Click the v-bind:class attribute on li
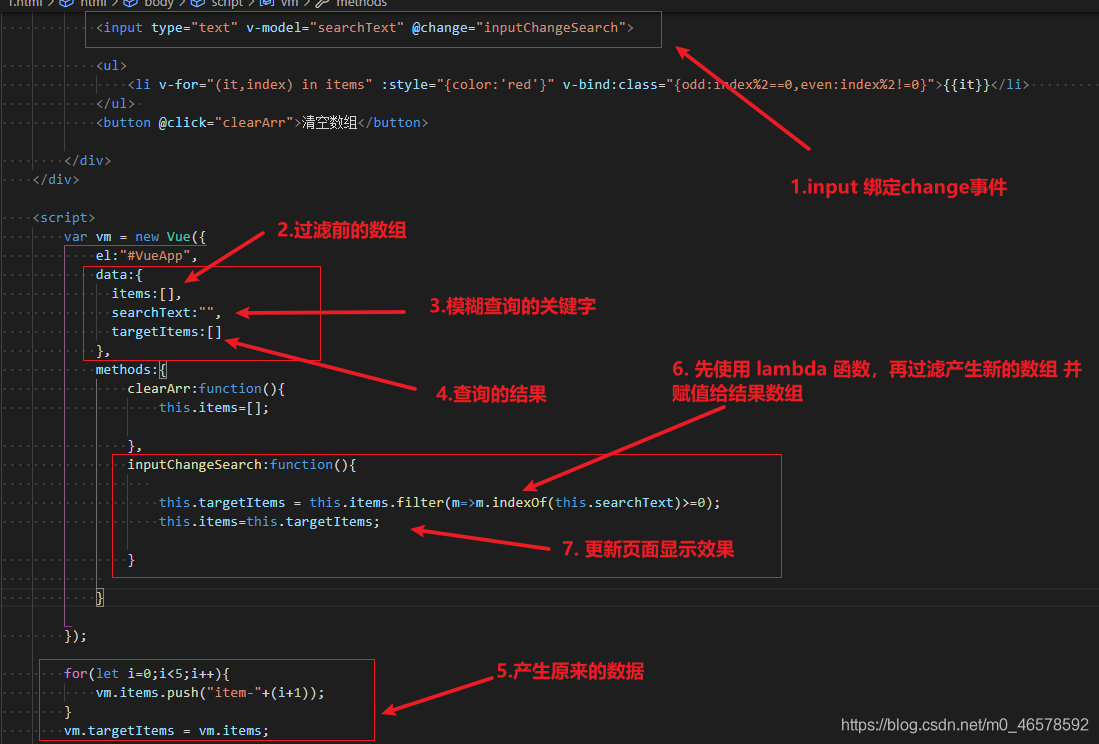Viewport: 1099px width, 744px height. (x=749, y=85)
